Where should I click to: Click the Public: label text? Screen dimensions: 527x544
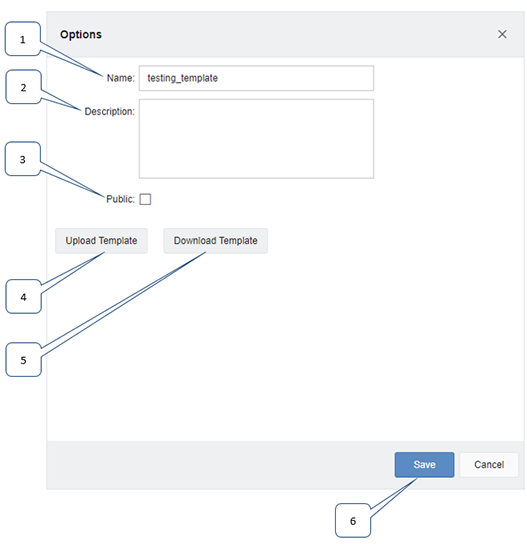point(120,199)
